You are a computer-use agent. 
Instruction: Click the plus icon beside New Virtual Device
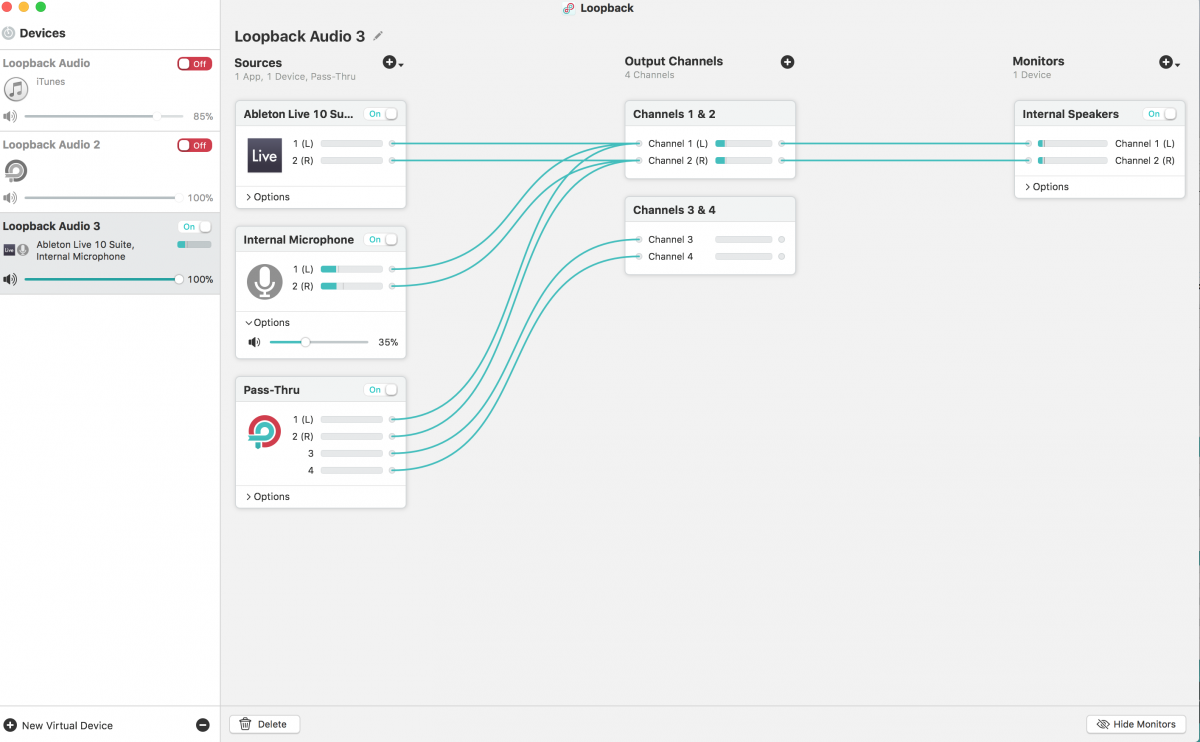pos(10,725)
